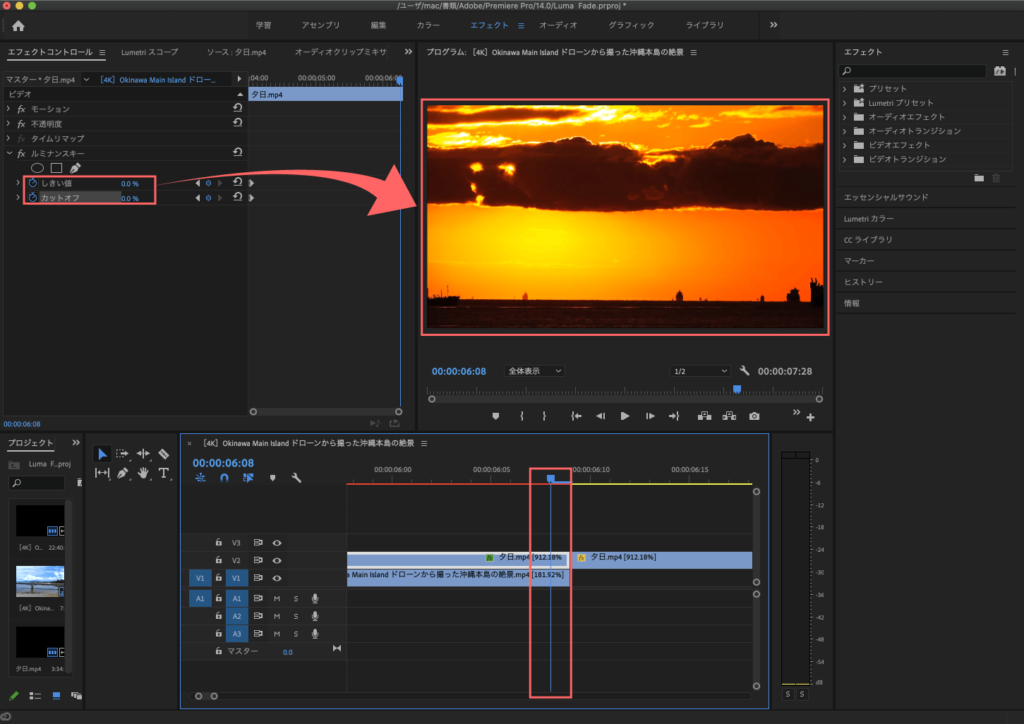Viewport: 1024px width, 724px height.
Task: Toggle animation stopwatch for しきい値
Action: pyautogui.click(x=33, y=183)
